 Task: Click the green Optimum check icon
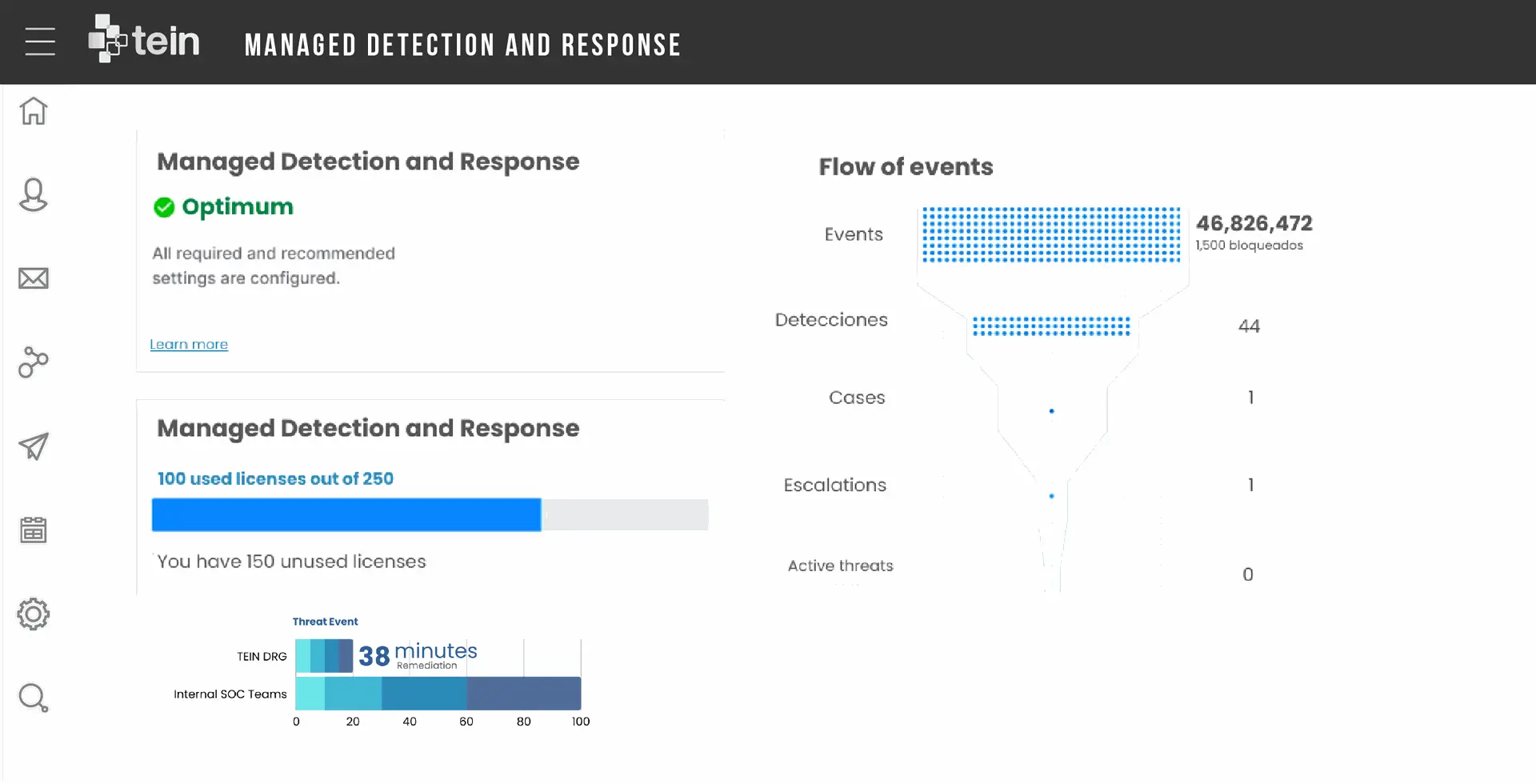(x=164, y=207)
